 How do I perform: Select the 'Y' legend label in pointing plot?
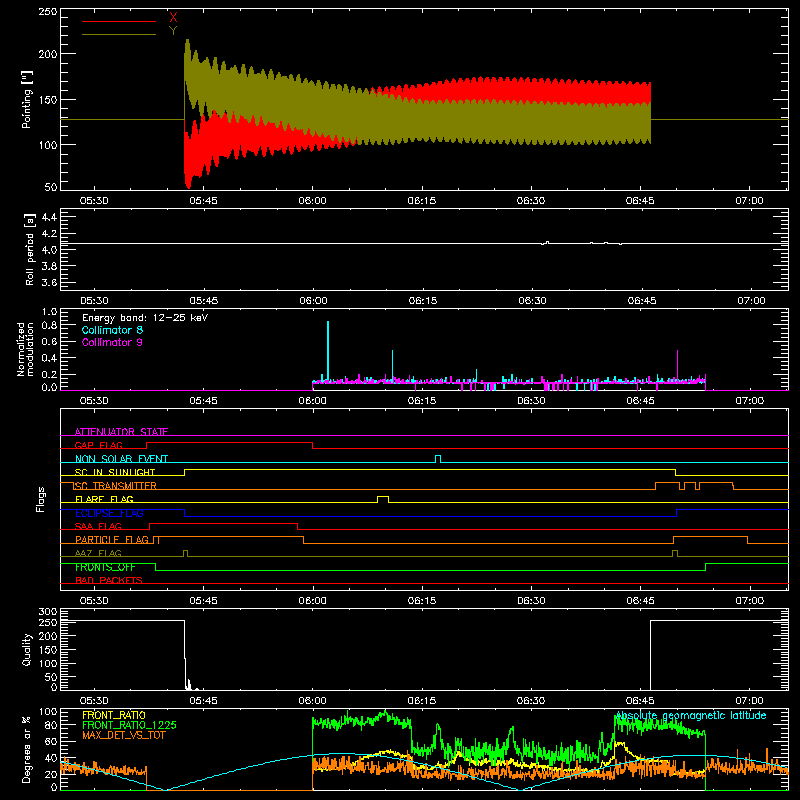point(173,31)
